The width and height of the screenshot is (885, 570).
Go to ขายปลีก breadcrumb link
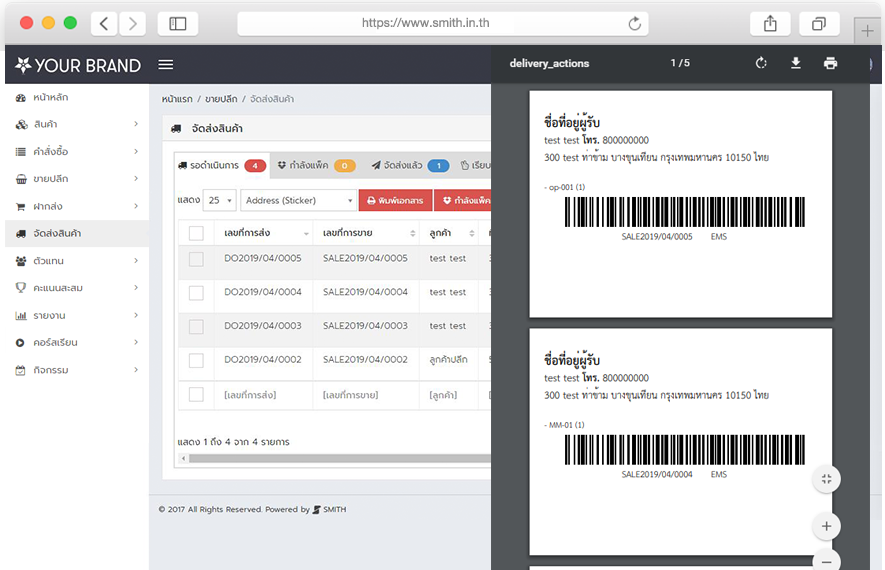click(221, 99)
